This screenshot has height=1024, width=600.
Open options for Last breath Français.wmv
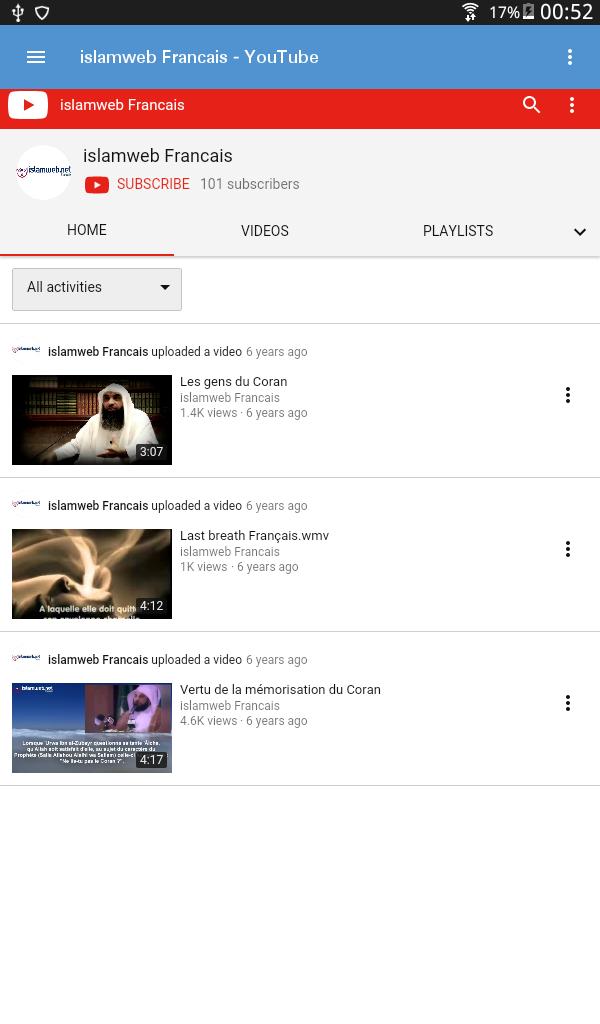567,549
